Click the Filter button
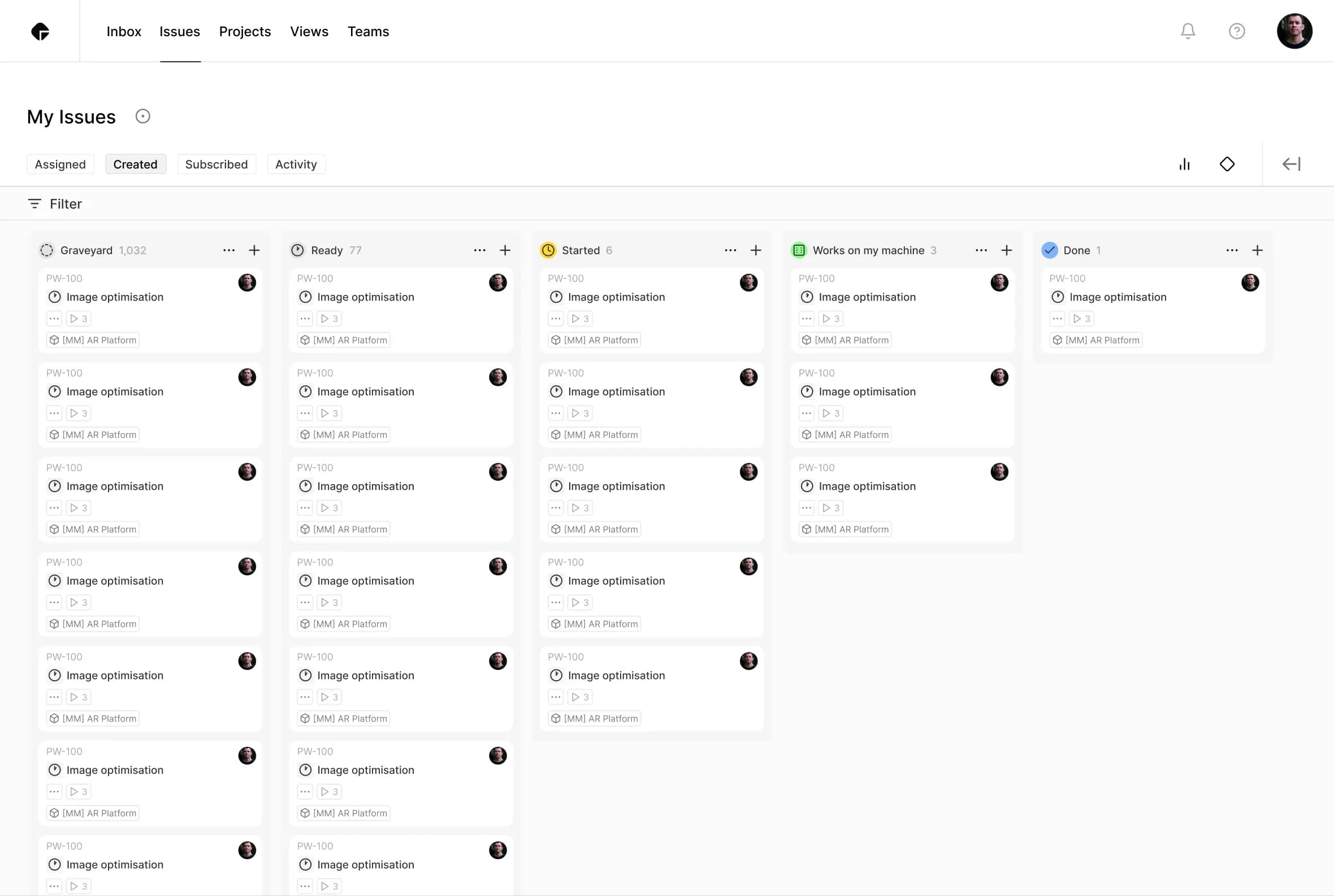Viewport: 1334px width, 896px height. click(55, 203)
